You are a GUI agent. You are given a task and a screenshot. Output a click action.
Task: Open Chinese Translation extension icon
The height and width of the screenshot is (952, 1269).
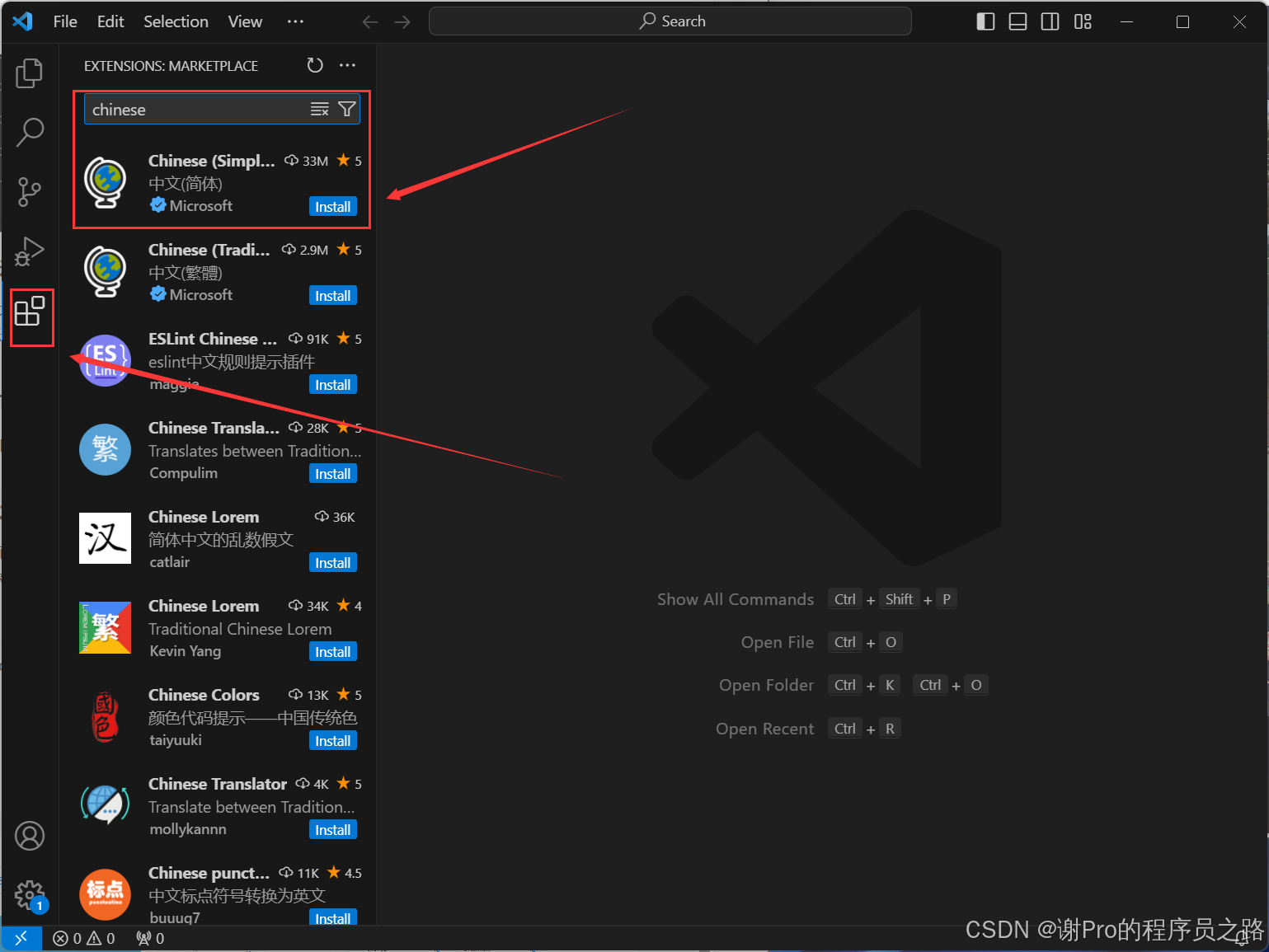click(106, 449)
